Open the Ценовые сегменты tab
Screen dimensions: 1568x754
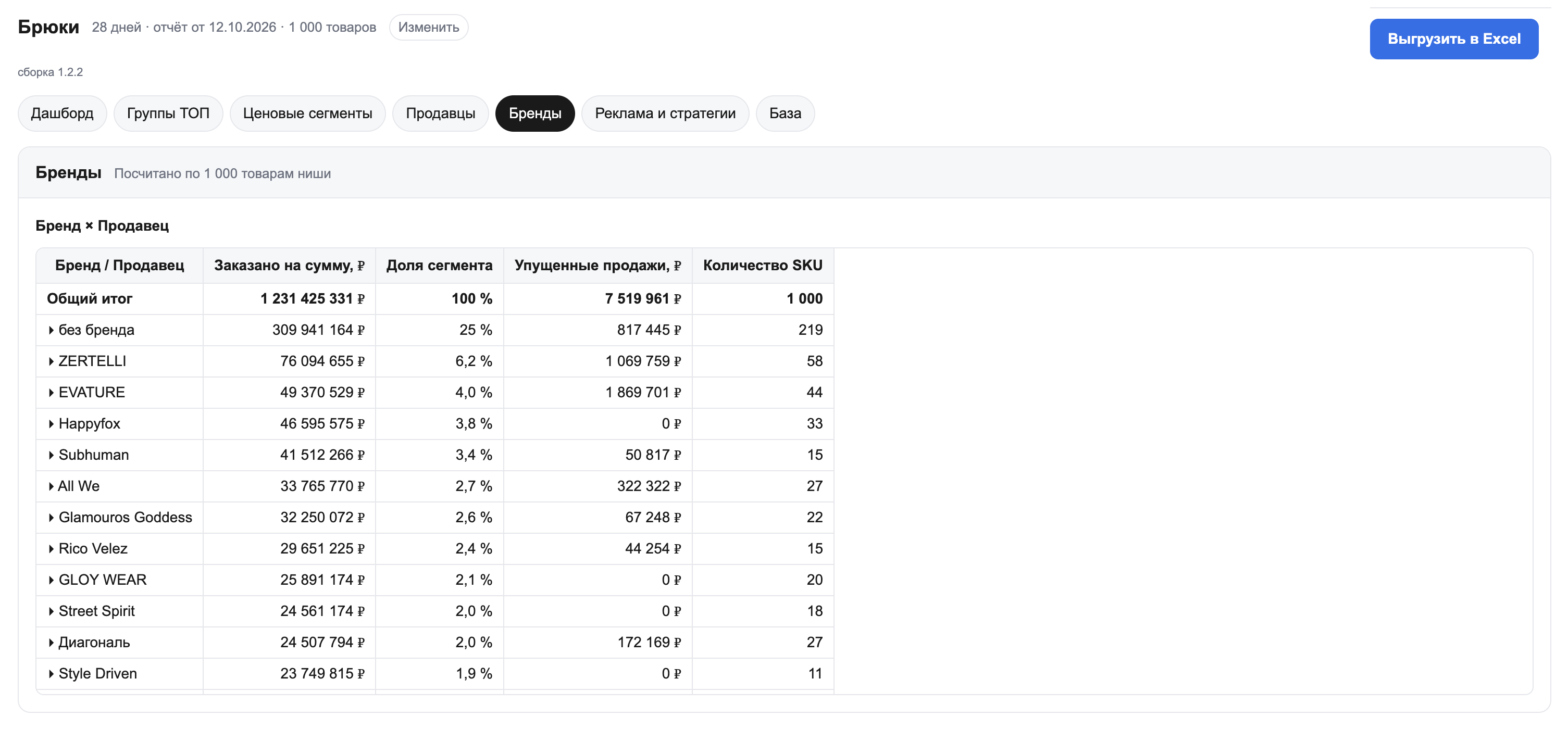(307, 113)
